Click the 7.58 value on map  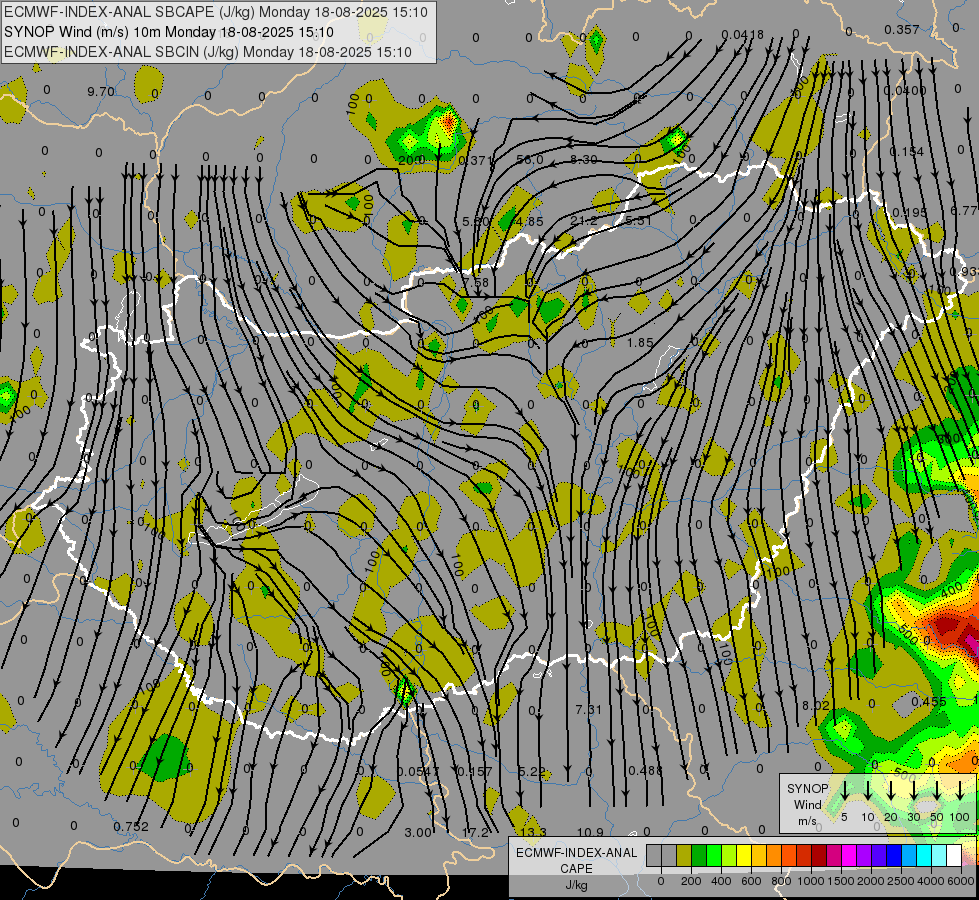tap(476, 282)
